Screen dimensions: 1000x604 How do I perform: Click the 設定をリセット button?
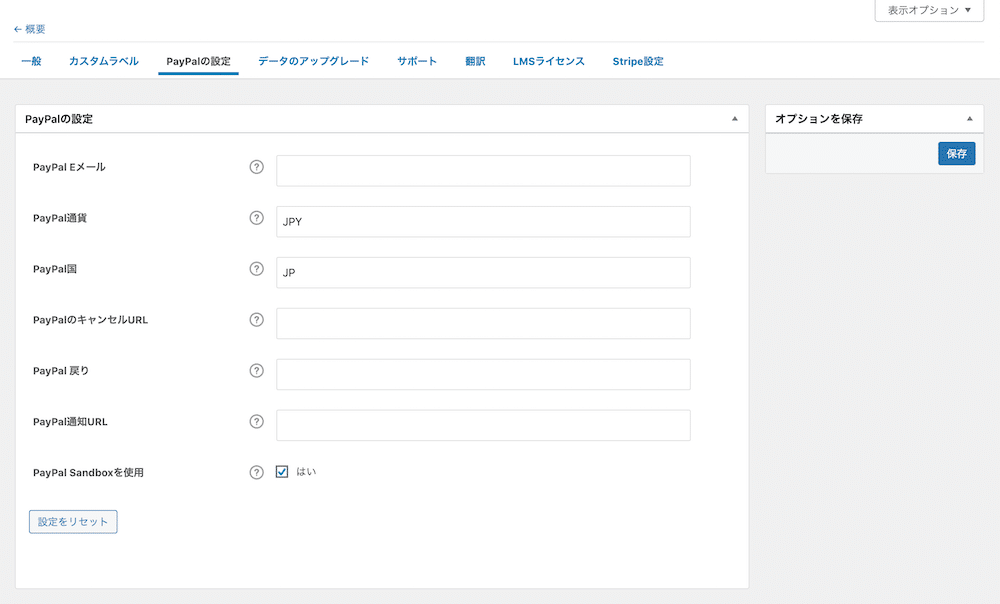tap(73, 522)
